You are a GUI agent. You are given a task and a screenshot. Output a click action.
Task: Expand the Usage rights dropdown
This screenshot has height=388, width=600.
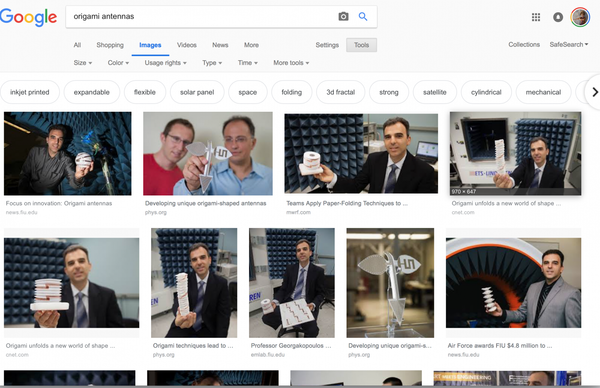tap(165, 62)
